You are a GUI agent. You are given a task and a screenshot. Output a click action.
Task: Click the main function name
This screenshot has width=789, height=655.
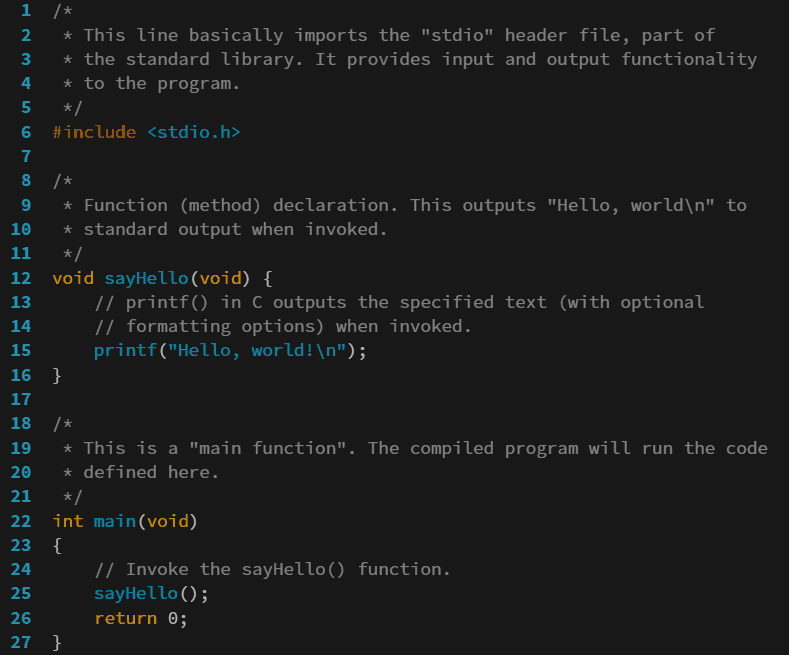[x=115, y=521]
